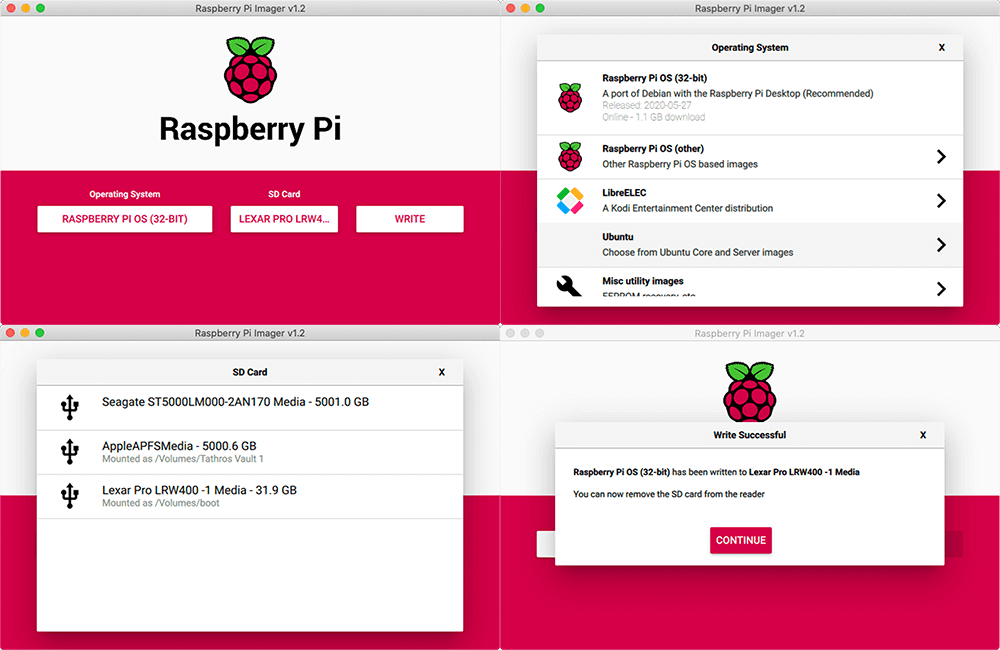Click Raspberry Pi OS (32-bit) raspberry icon
The height and width of the screenshot is (650, 1000).
click(x=570, y=98)
